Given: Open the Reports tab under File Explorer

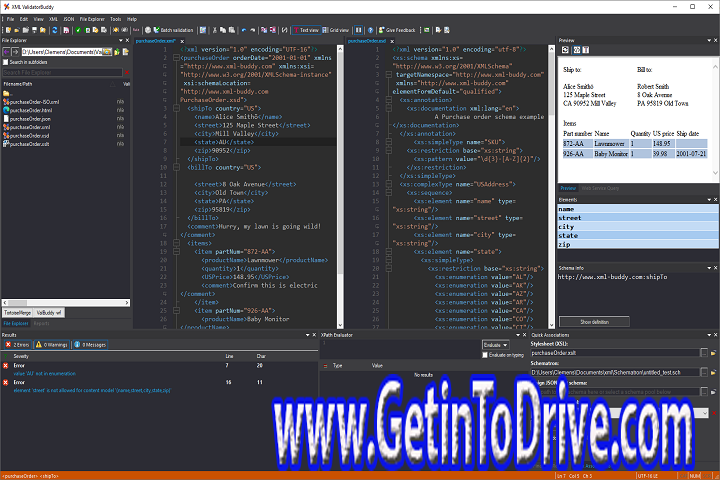Looking at the screenshot, I should [41, 323].
